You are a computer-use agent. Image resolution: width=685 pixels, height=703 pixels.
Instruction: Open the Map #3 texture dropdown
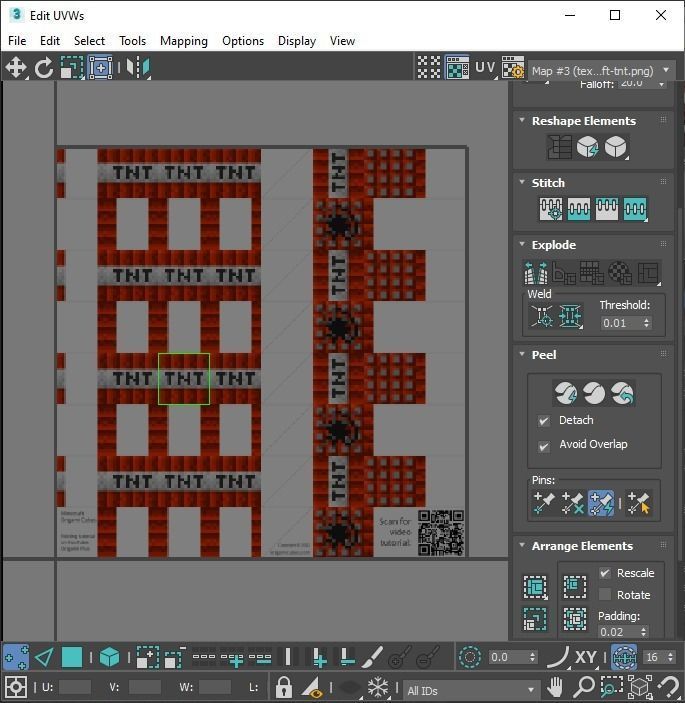coord(602,71)
